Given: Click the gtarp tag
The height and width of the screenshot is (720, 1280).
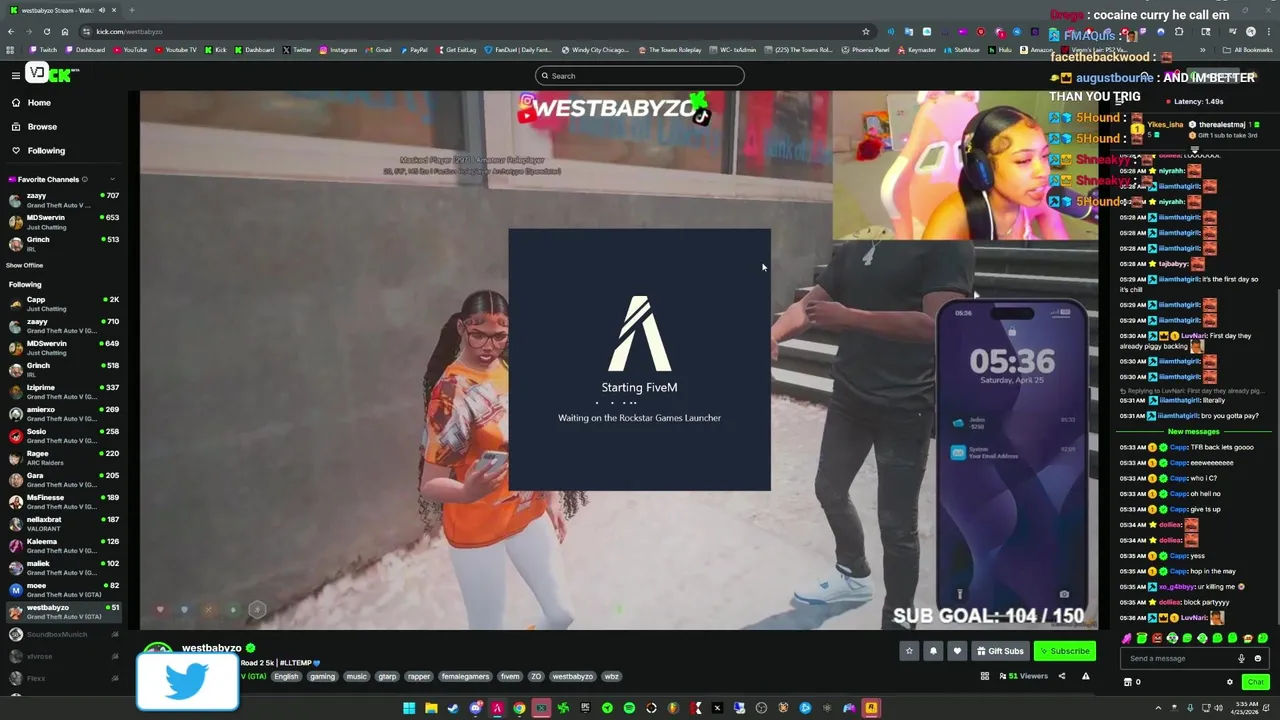Looking at the screenshot, I should (x=387, y=676).
